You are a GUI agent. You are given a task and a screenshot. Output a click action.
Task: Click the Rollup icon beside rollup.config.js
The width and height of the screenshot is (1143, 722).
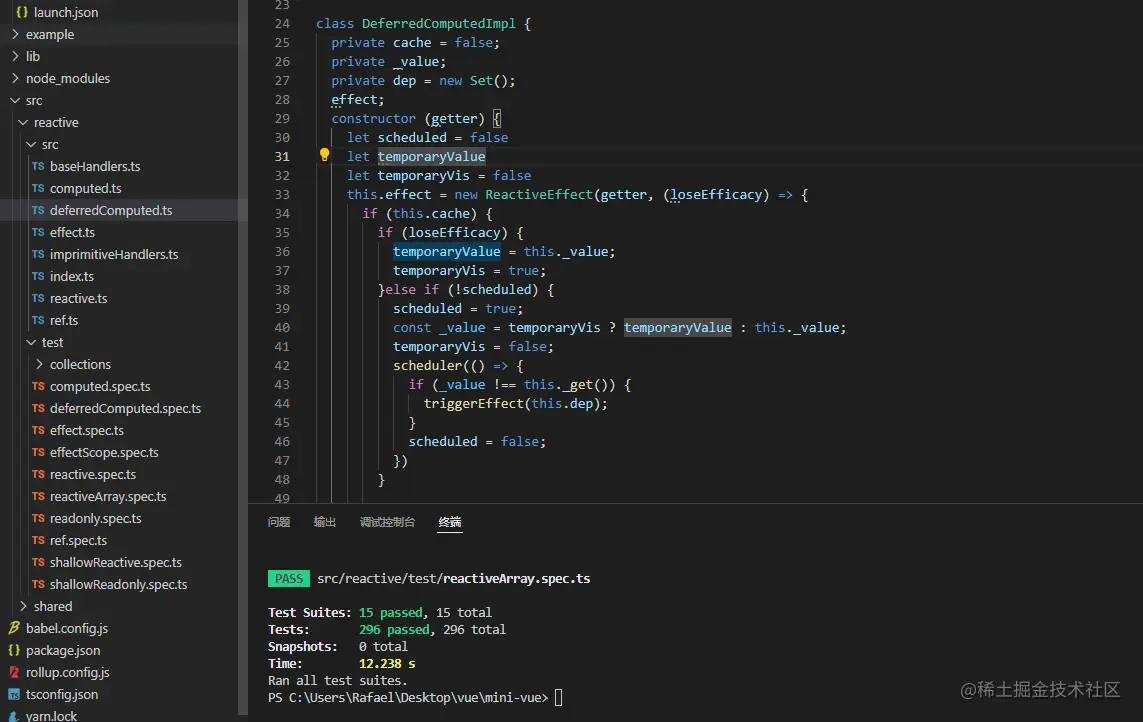coord(14,672)
